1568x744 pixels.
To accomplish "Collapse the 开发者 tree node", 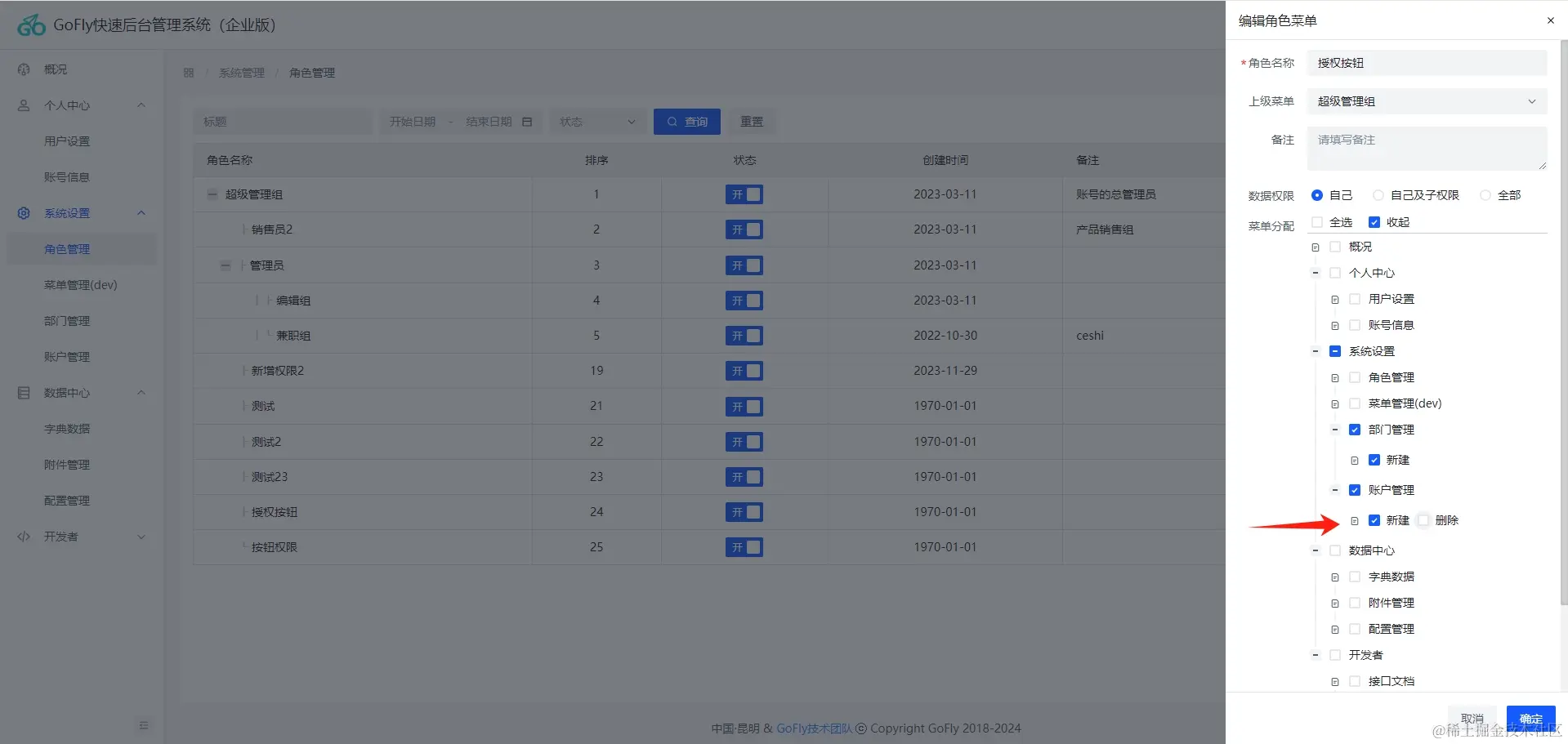I will pyautogui.click(x=1316, y=655).
